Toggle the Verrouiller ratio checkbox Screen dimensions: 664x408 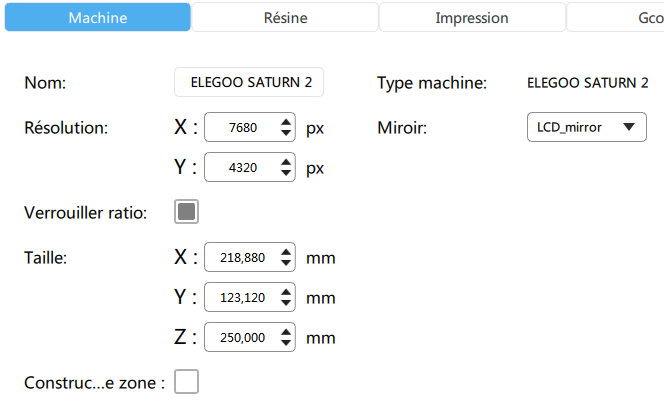pyautogui.click(x=187, y=212)
